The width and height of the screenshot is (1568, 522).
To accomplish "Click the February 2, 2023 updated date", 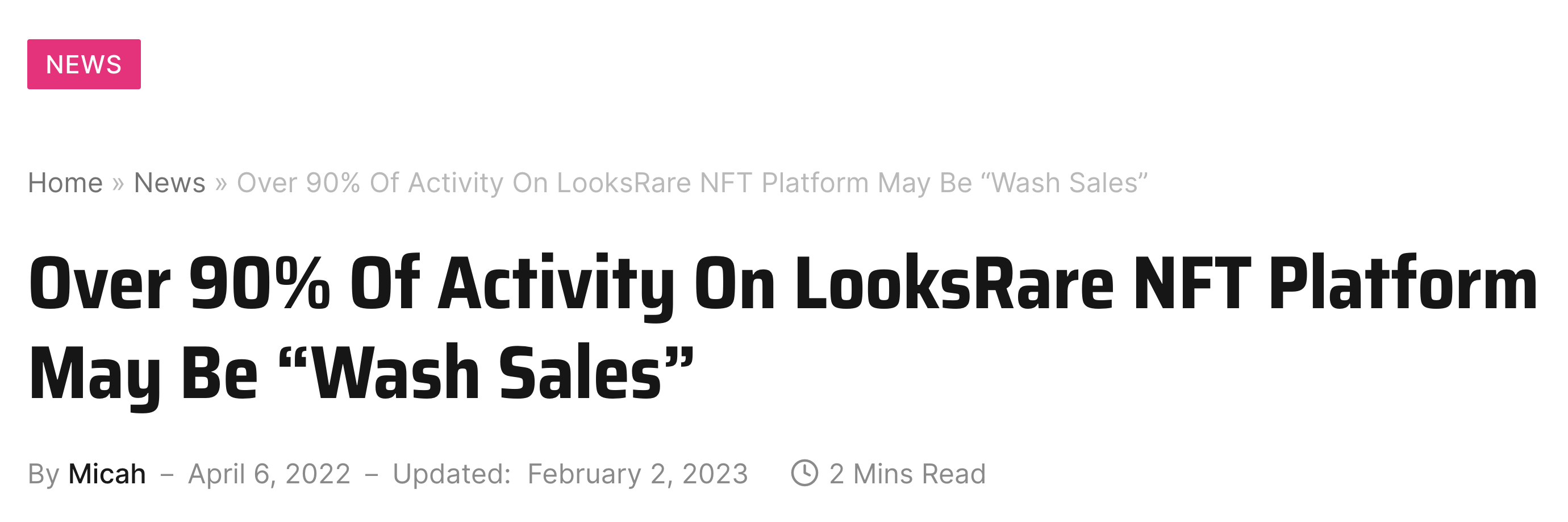I will [x=637, y=474].
